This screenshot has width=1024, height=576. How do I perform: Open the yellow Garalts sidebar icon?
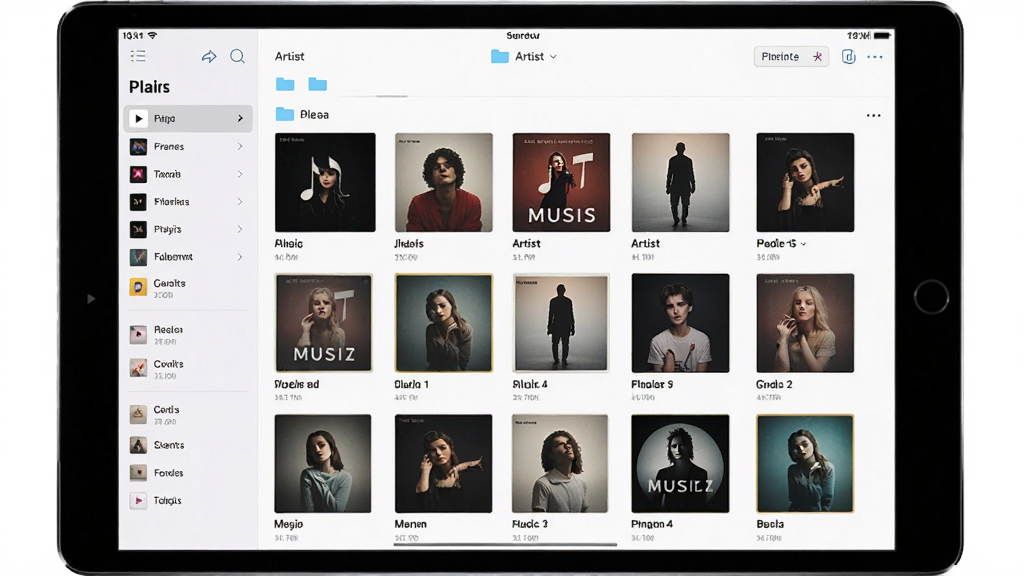[x=138, y=287]
